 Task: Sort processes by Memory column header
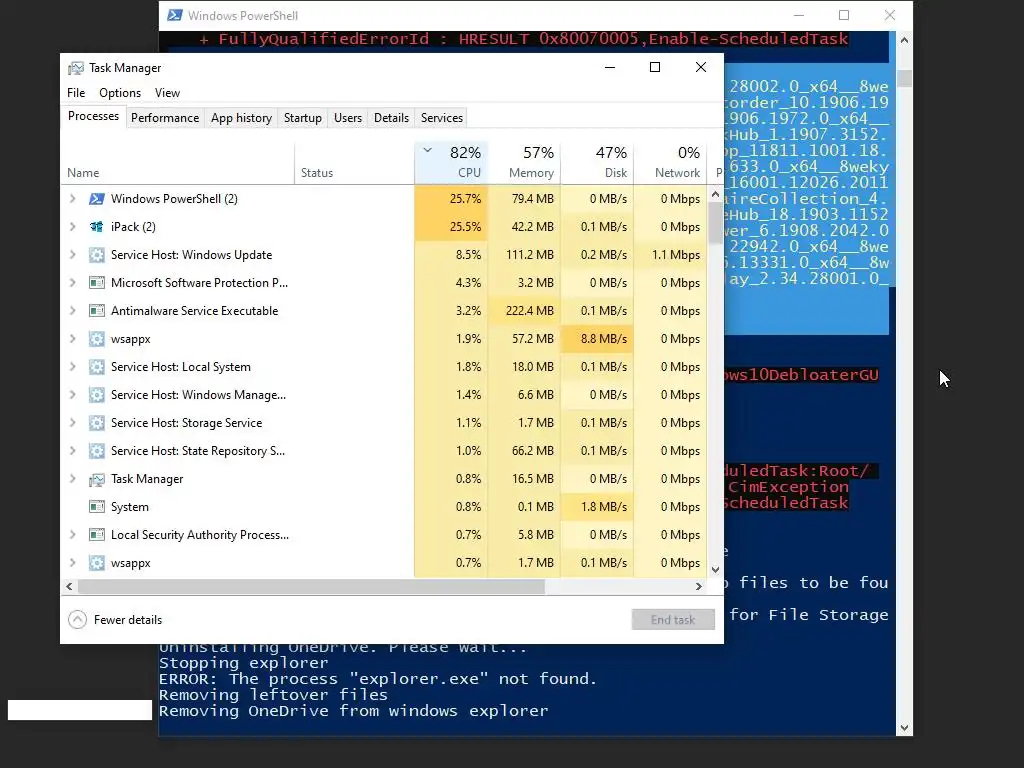pos(524,162)
